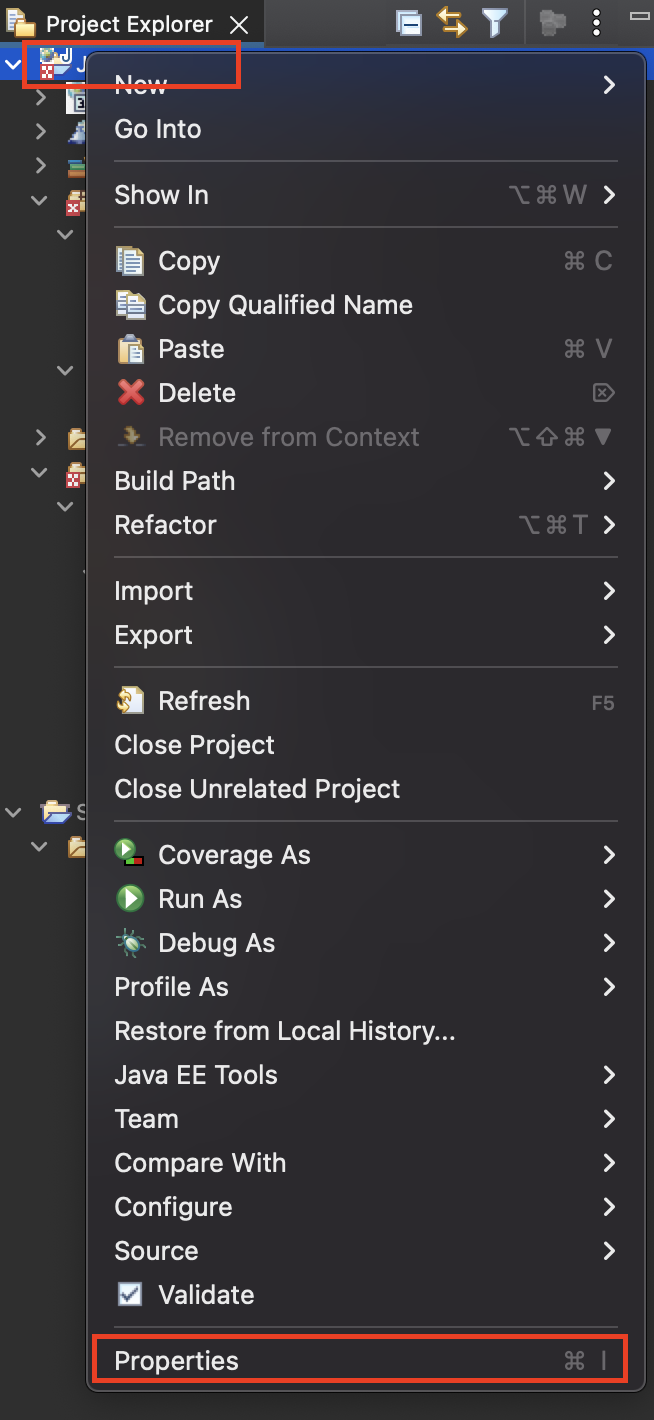Screen dimensions: 654x1420
Task: Toggle the Validate checkbox
Action: 130,1295
